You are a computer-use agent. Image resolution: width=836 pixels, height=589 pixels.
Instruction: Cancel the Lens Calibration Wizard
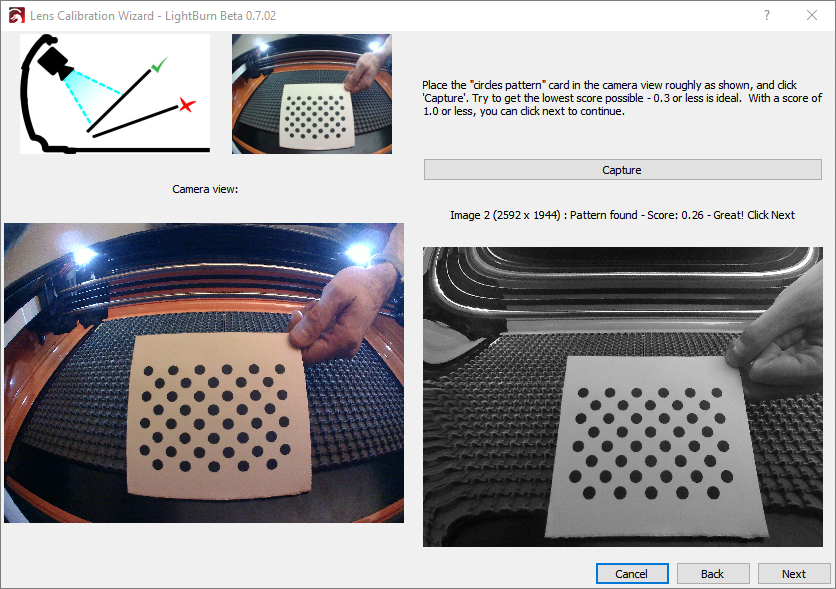coord(632,574)
